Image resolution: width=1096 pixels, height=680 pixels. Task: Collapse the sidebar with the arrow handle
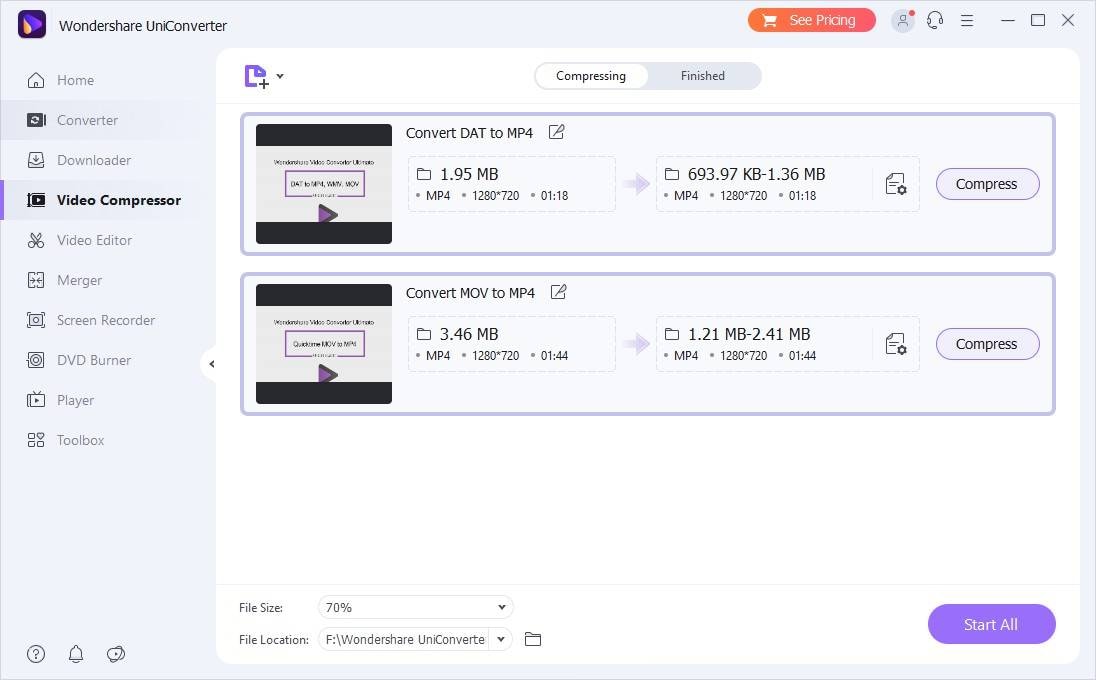[211, 363]
